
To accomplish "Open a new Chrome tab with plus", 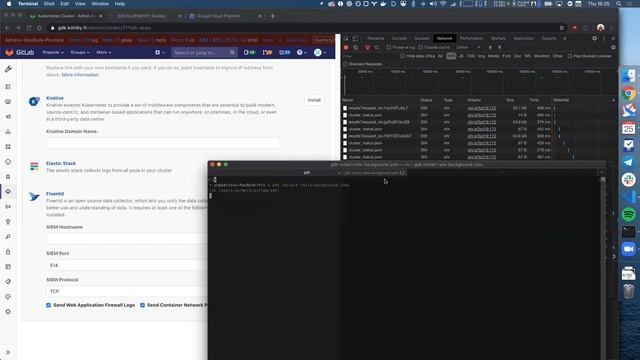I will [272, 16].
